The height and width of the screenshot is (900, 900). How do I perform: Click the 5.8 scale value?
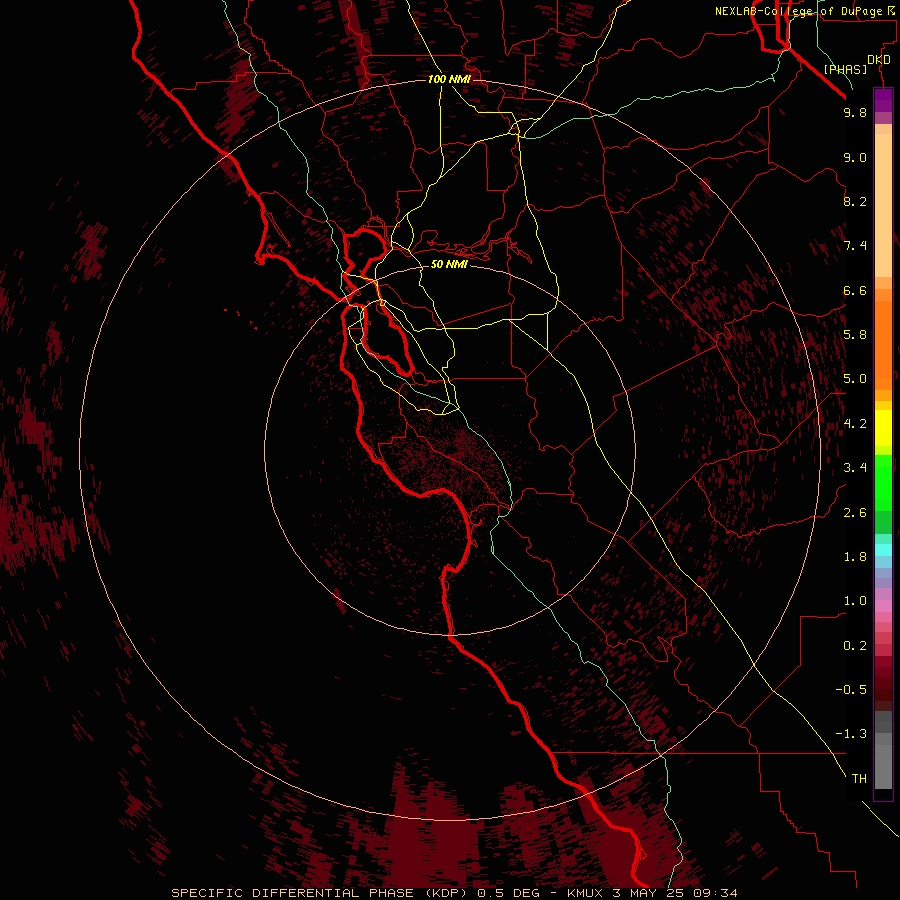pos(855,335)
